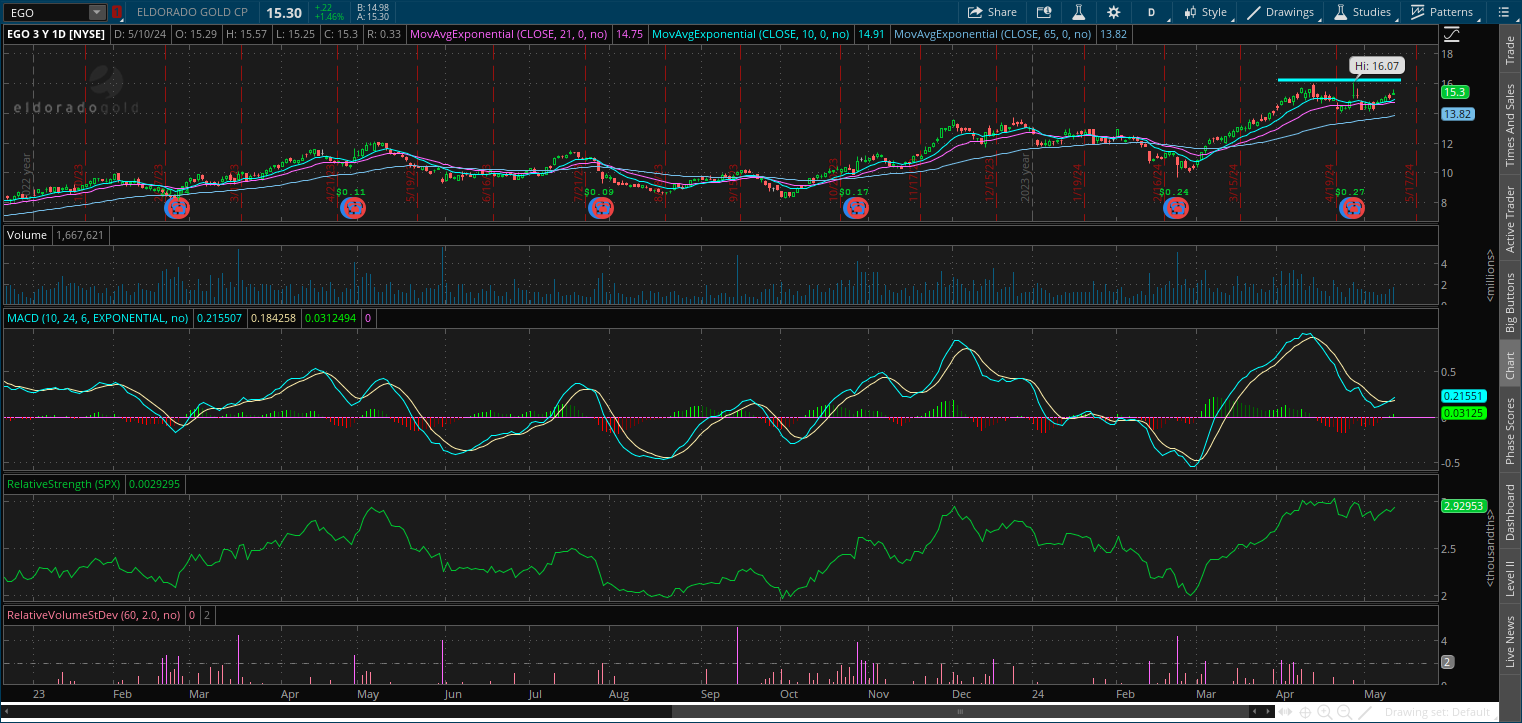Click the volume readout 1,667,621
Viewport: 1522px width, 723px height.
tap(80, 235)
